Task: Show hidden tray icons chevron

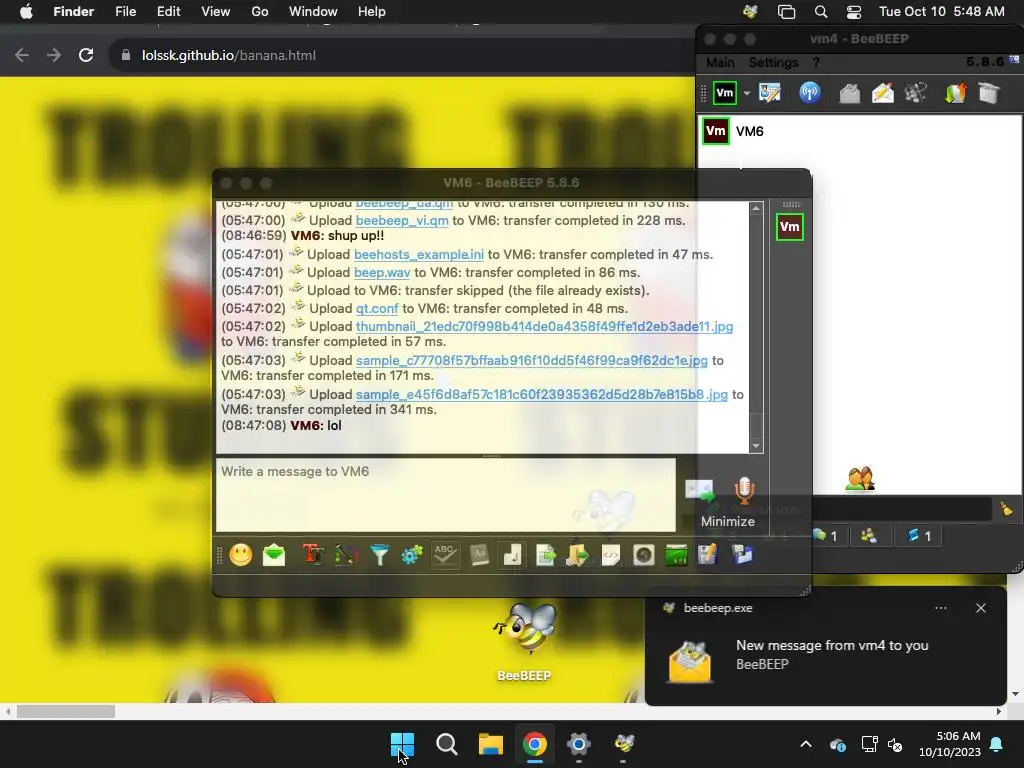Action: coord(806,744)
